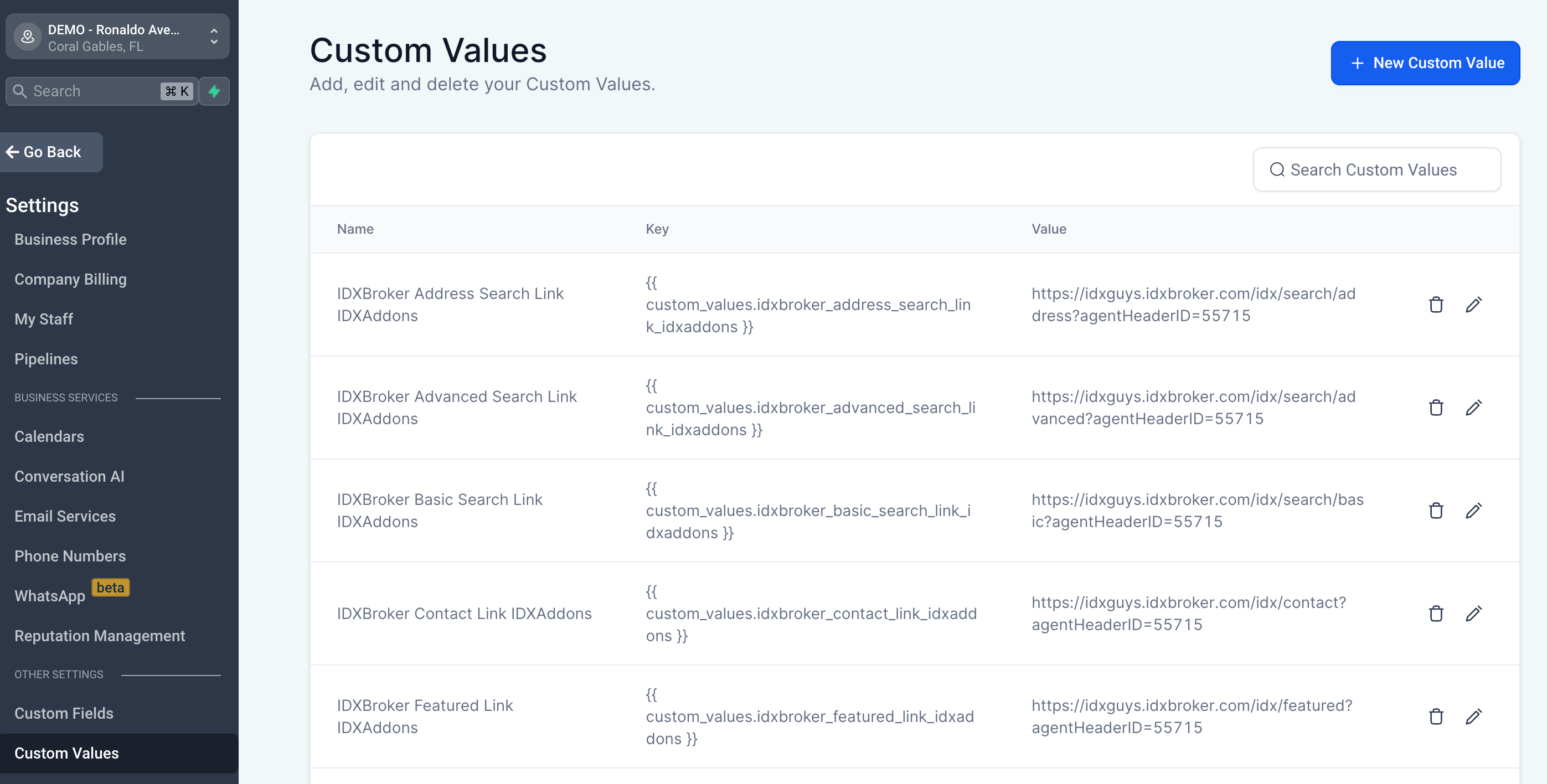Open the DEMO account location switcher

point(117,37)
